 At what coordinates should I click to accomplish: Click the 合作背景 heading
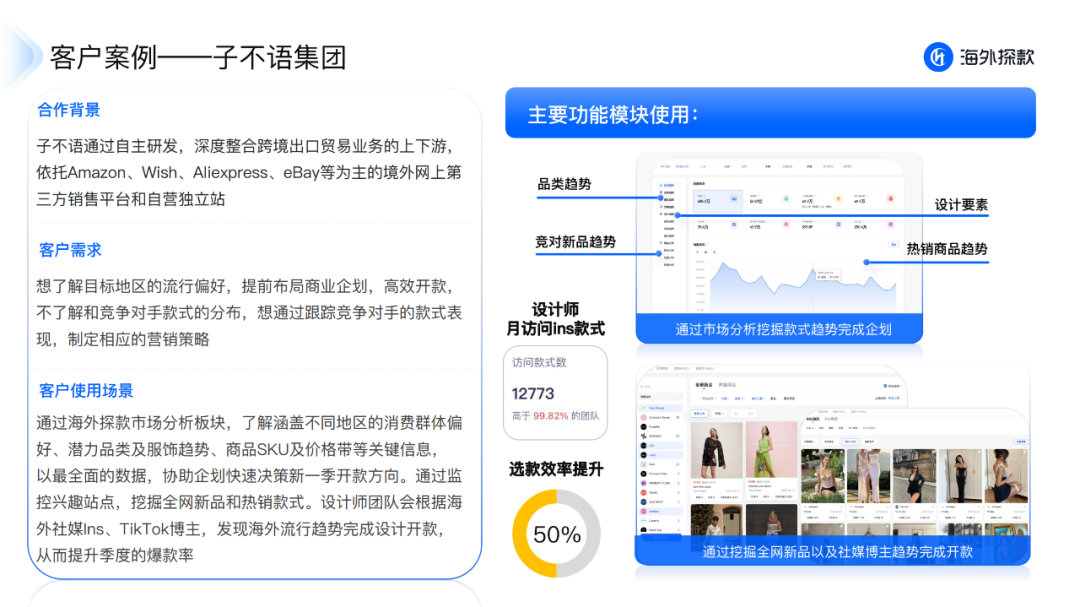click(68, 110)
